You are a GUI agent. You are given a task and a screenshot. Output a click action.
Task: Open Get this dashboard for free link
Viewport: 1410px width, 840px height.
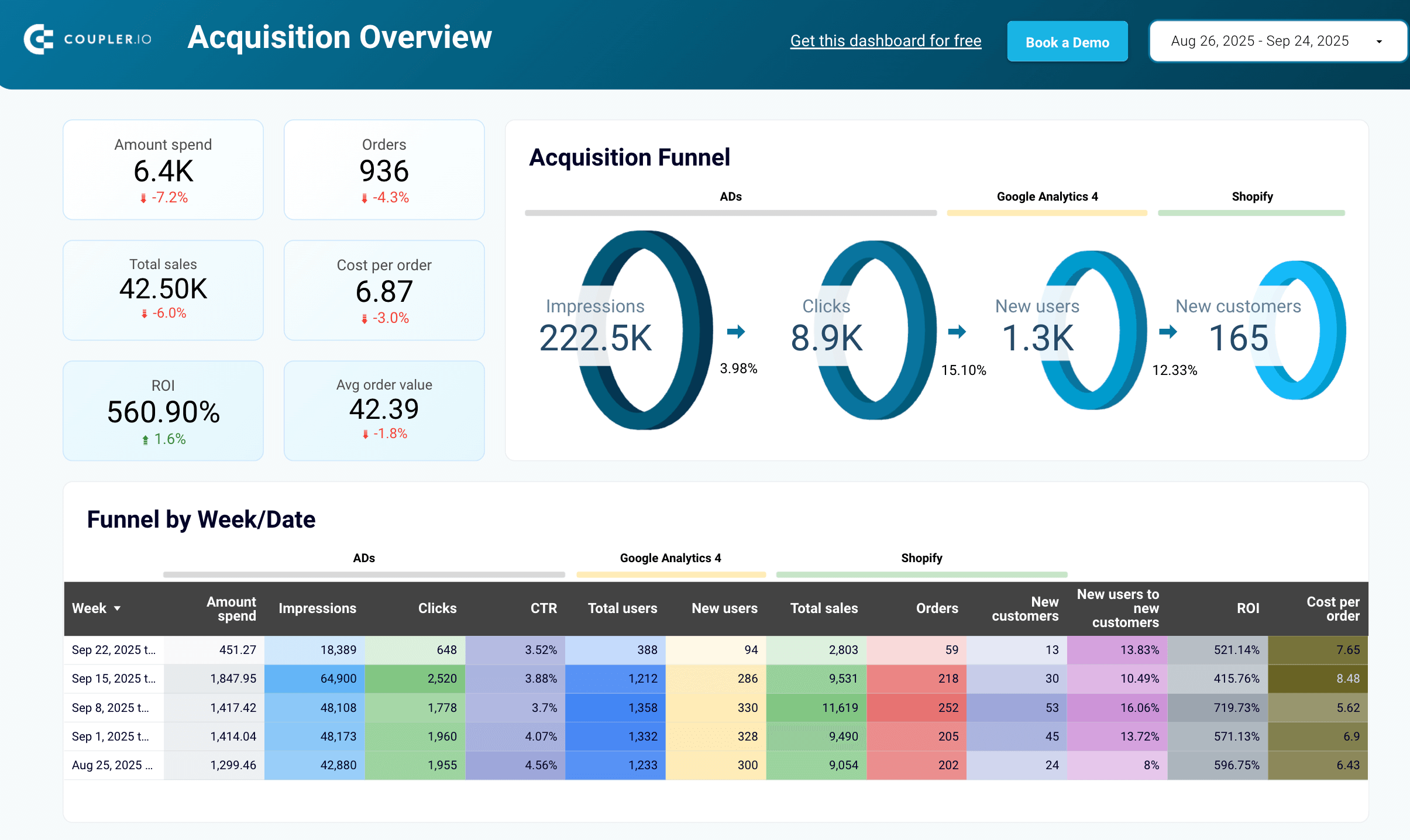pos(886,41)
